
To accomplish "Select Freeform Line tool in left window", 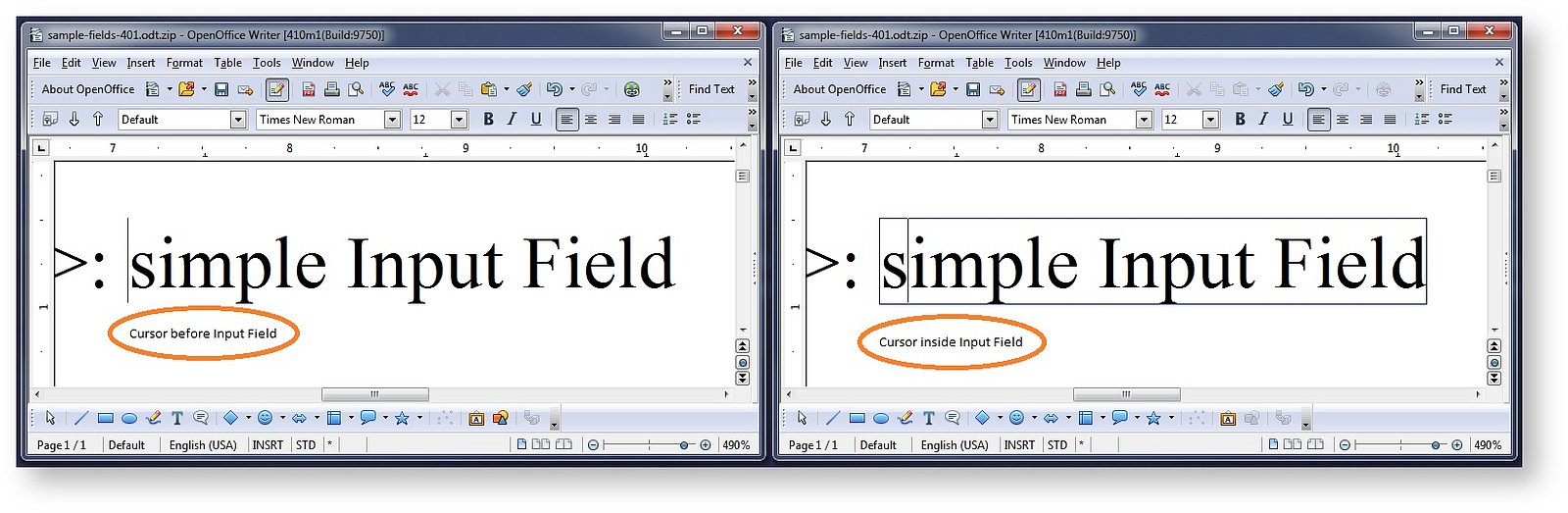I will (x=153, y=418).
